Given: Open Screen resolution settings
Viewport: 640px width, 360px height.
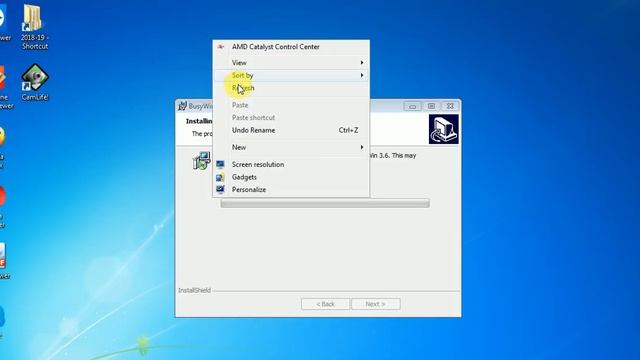Looking at the screenshot, I should point(291,164).
